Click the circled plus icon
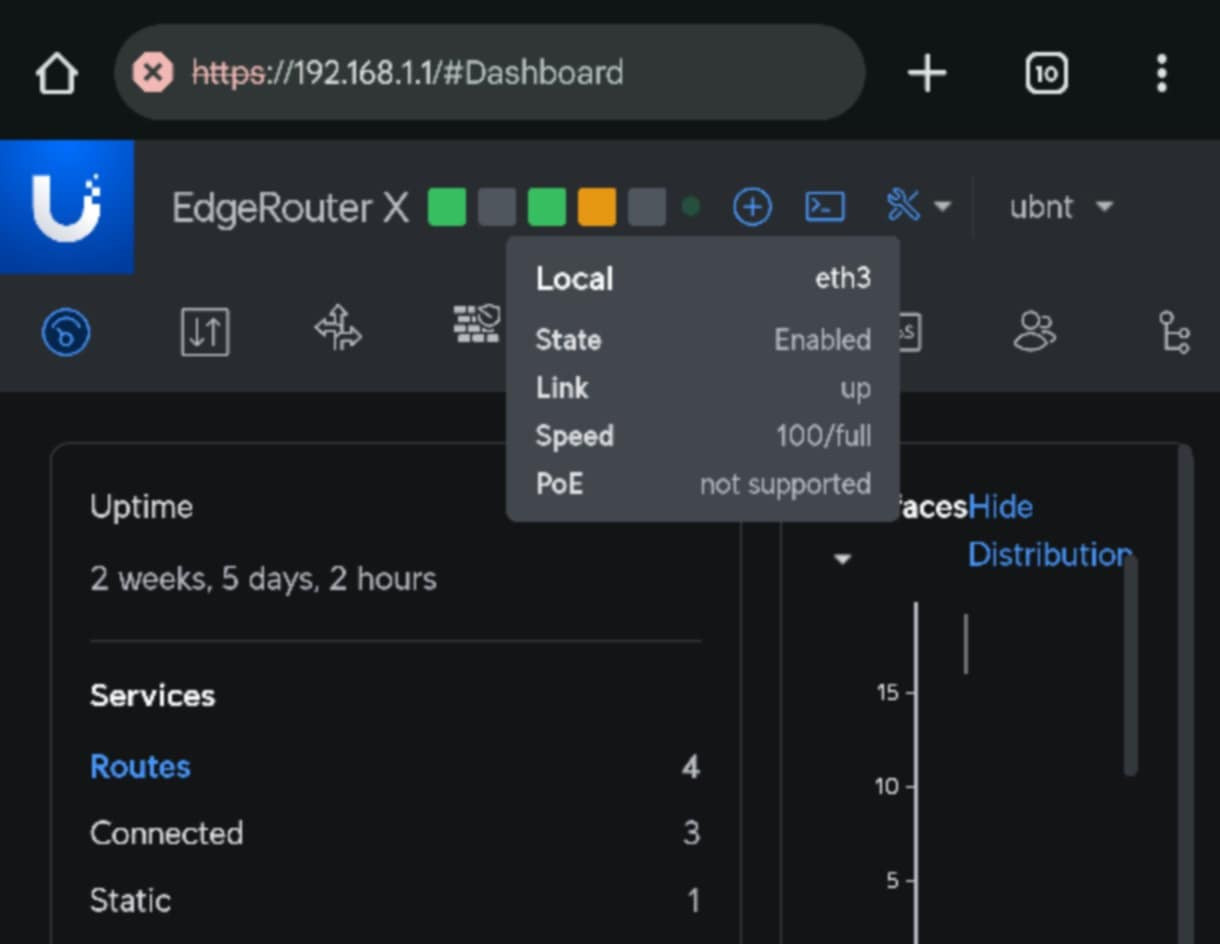The image size is (1220, 944). 752,207
